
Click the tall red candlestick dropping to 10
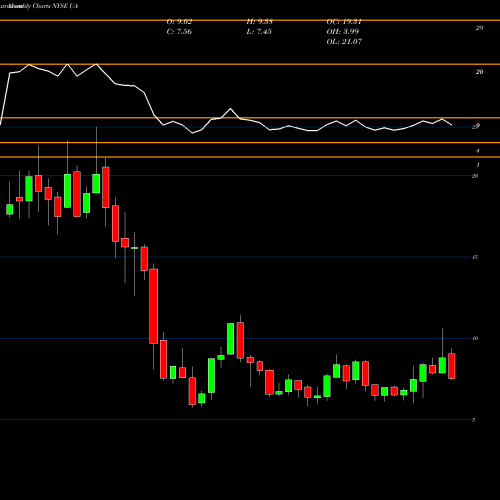[x=154, y=306]
